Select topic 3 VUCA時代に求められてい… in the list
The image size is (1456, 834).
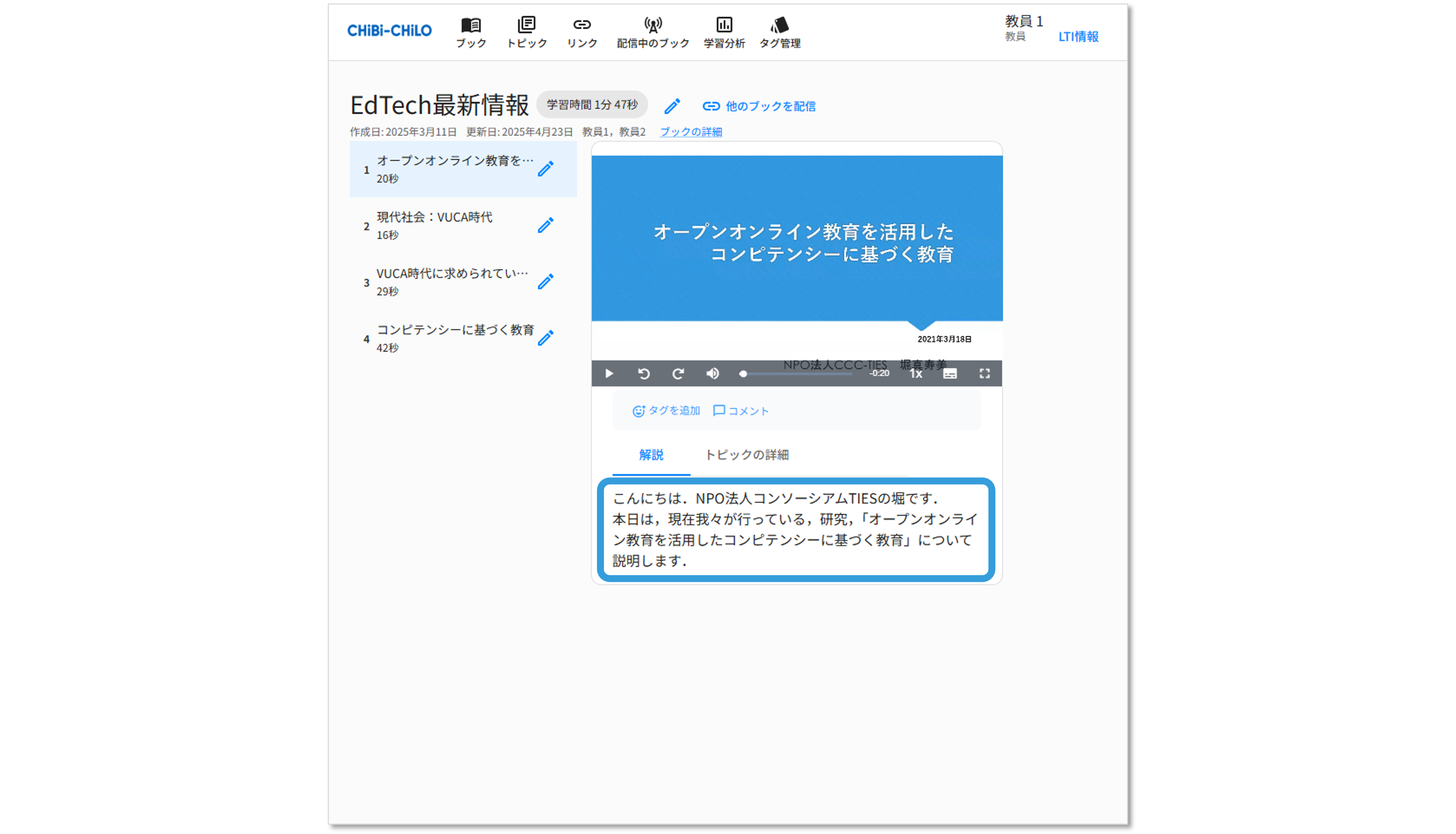452,282
